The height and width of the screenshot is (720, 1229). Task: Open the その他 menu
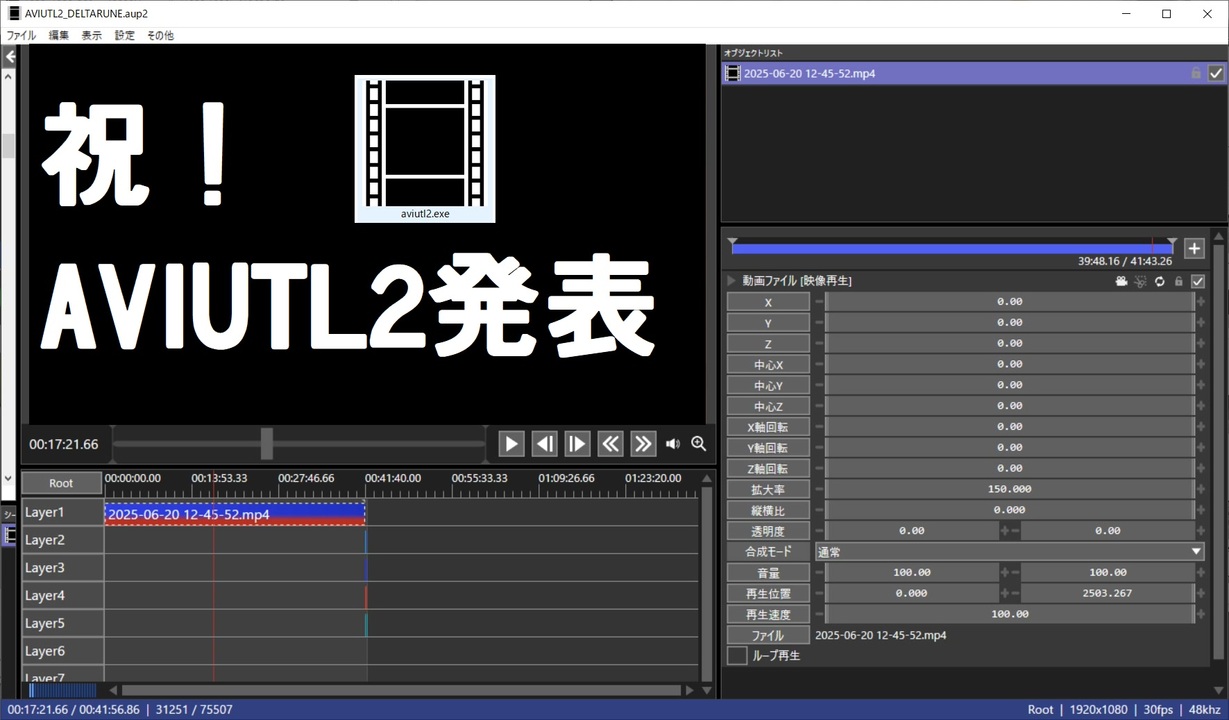tap(160, 35)
